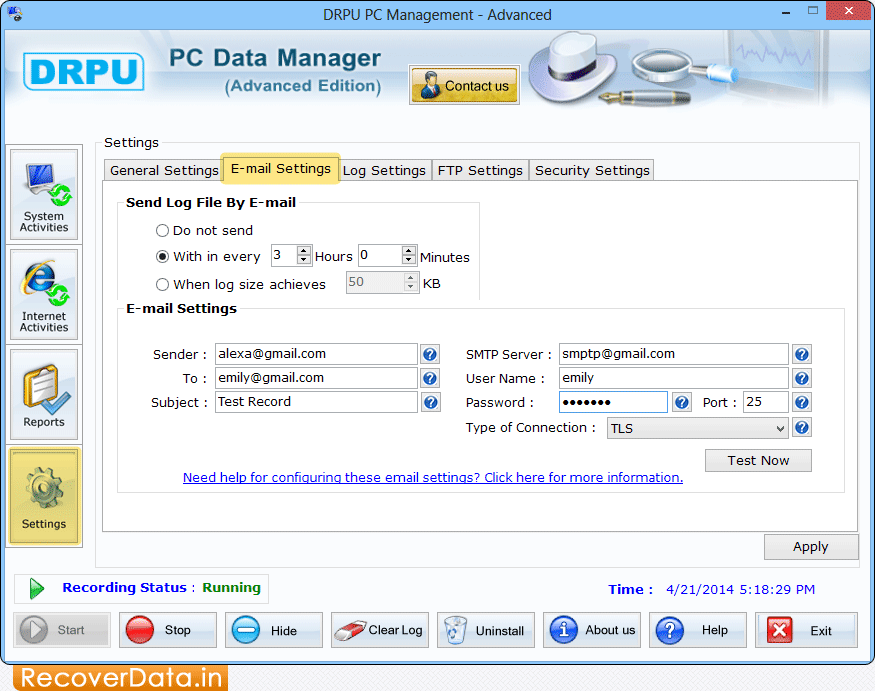
Task: Open Internet Activities panel
Action: [x=44, y=295]
